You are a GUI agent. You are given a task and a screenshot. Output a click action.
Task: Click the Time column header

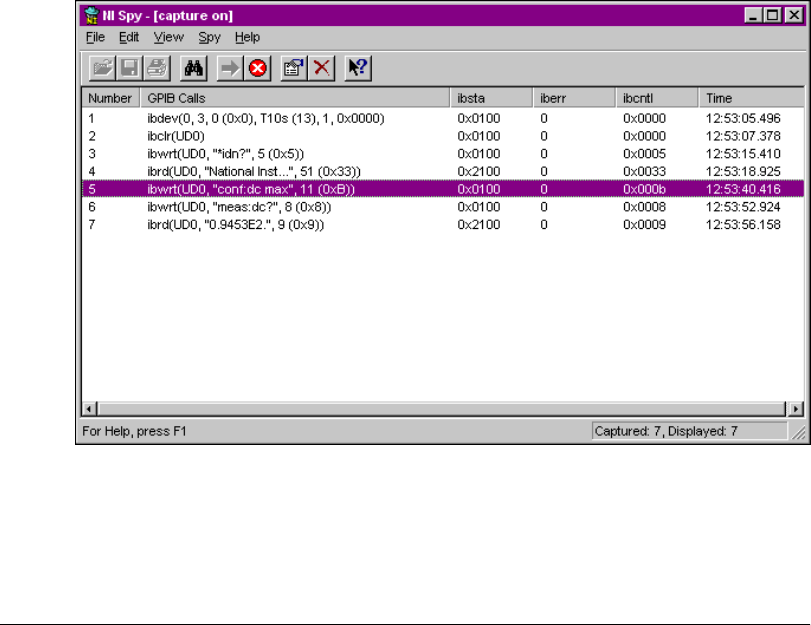pyautogui.click(x=751, y=98)
